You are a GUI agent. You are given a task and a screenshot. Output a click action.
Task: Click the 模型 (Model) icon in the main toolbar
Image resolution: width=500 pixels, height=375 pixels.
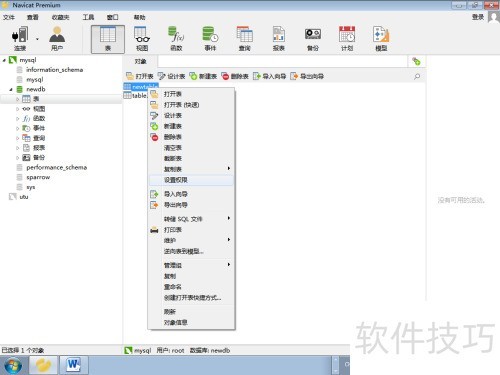click(381, 34)
